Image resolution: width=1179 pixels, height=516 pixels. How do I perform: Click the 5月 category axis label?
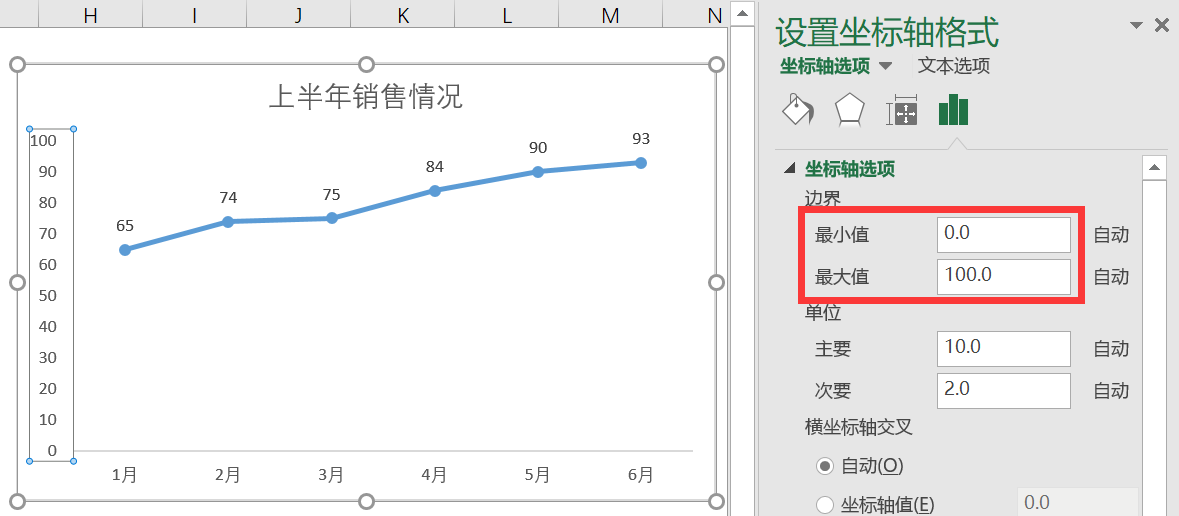click(538, 475)
